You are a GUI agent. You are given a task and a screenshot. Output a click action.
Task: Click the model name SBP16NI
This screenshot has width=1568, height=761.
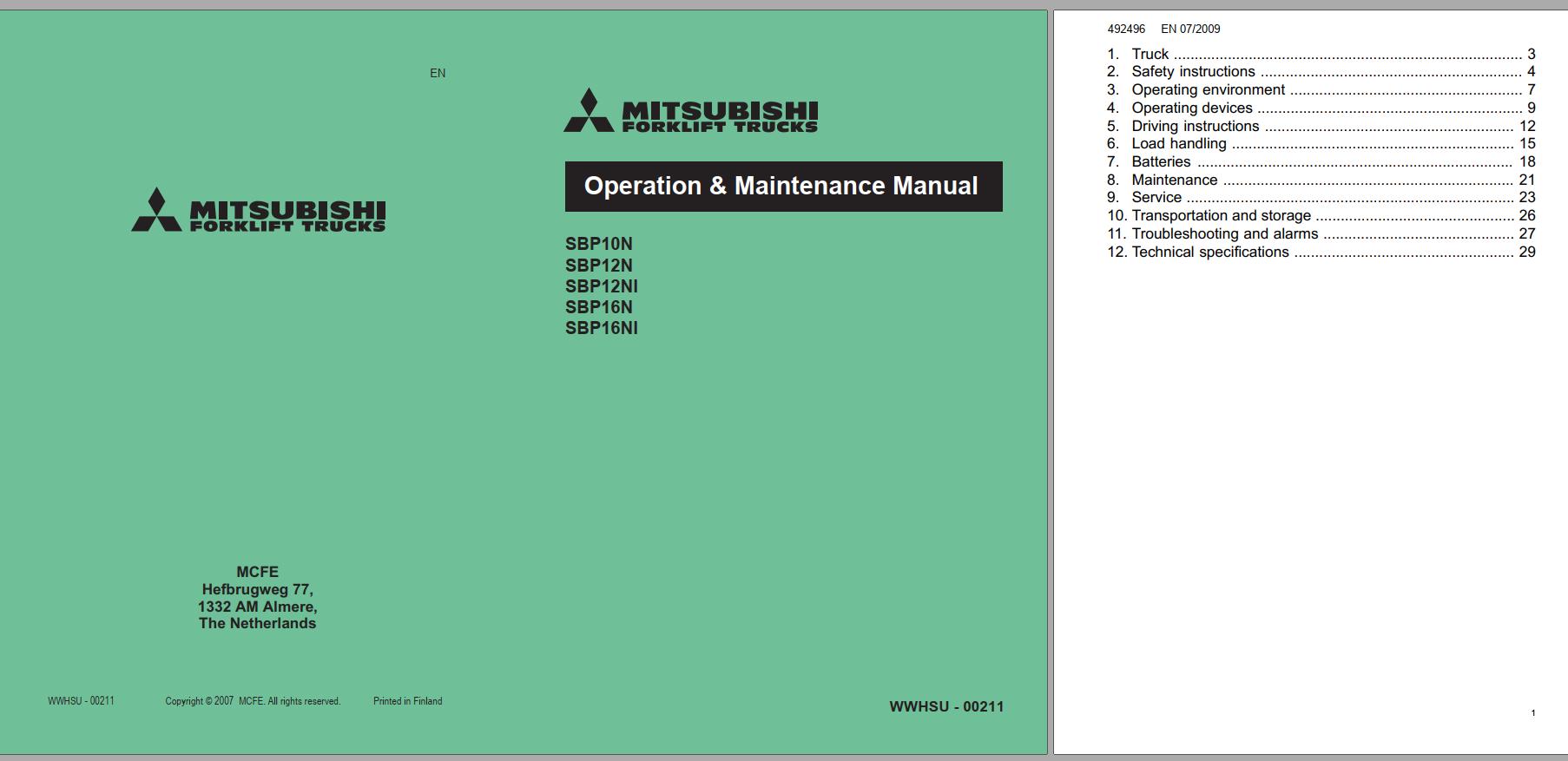coord(602,328)
